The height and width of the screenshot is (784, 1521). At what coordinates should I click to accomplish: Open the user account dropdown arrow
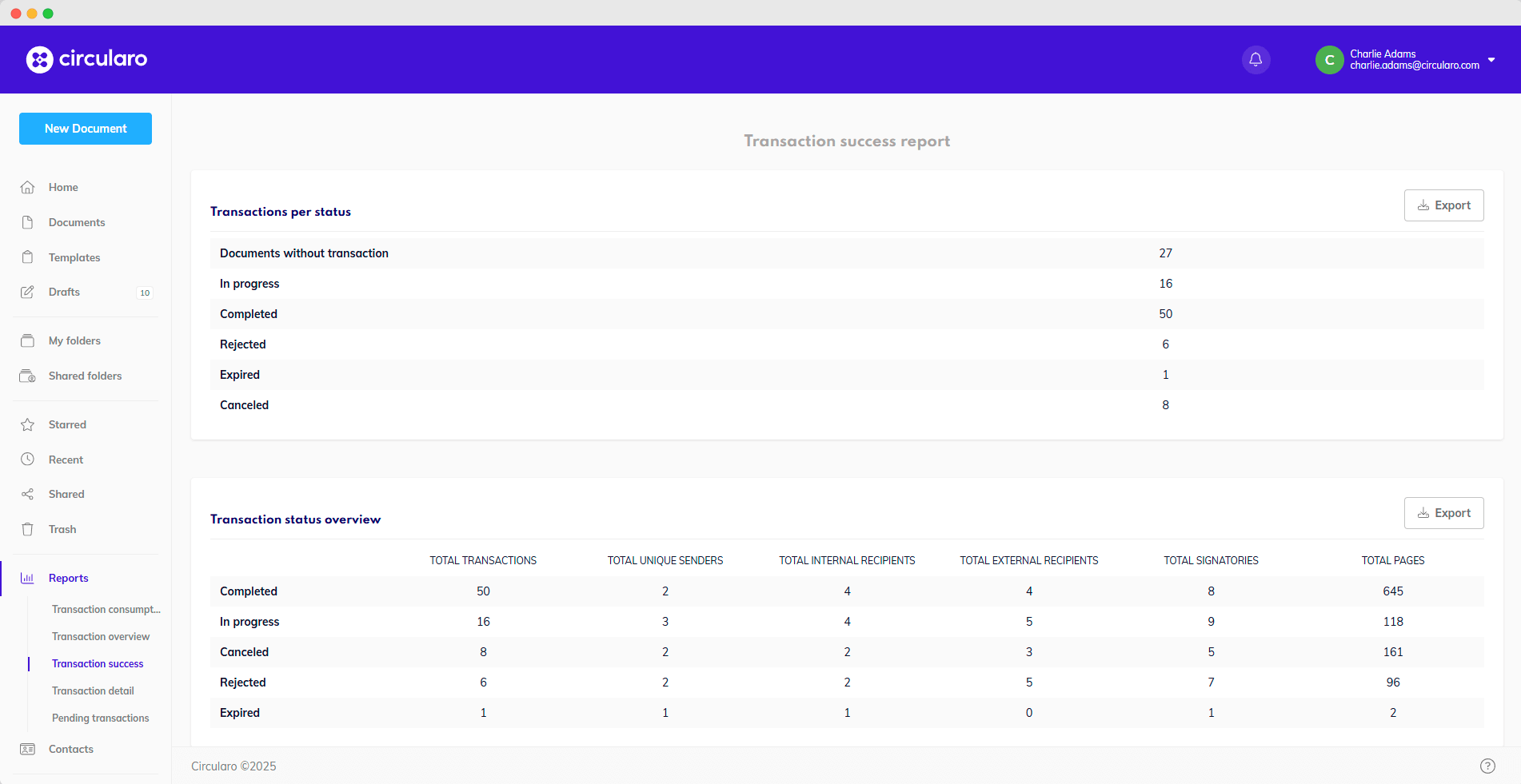click(x=1491, y=60)
